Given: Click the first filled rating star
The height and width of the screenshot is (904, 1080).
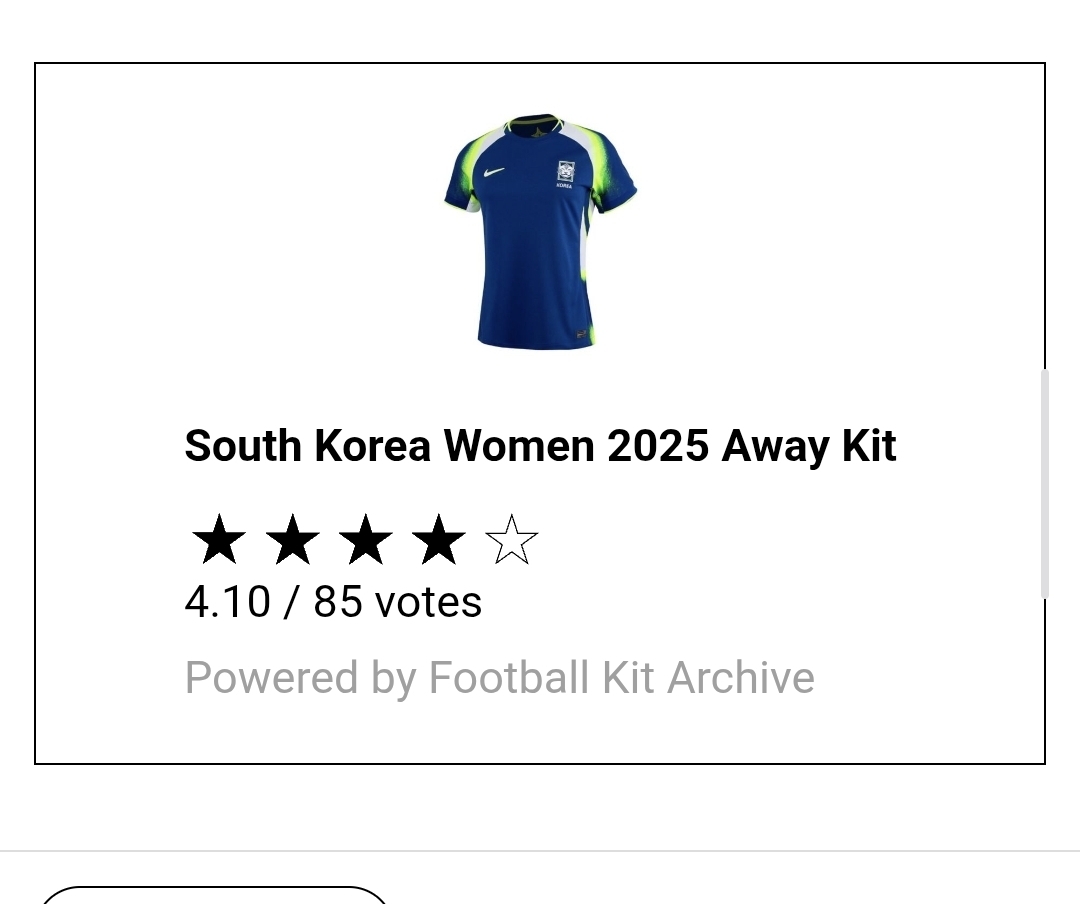Looking at the screenshot, I should 219,541.
